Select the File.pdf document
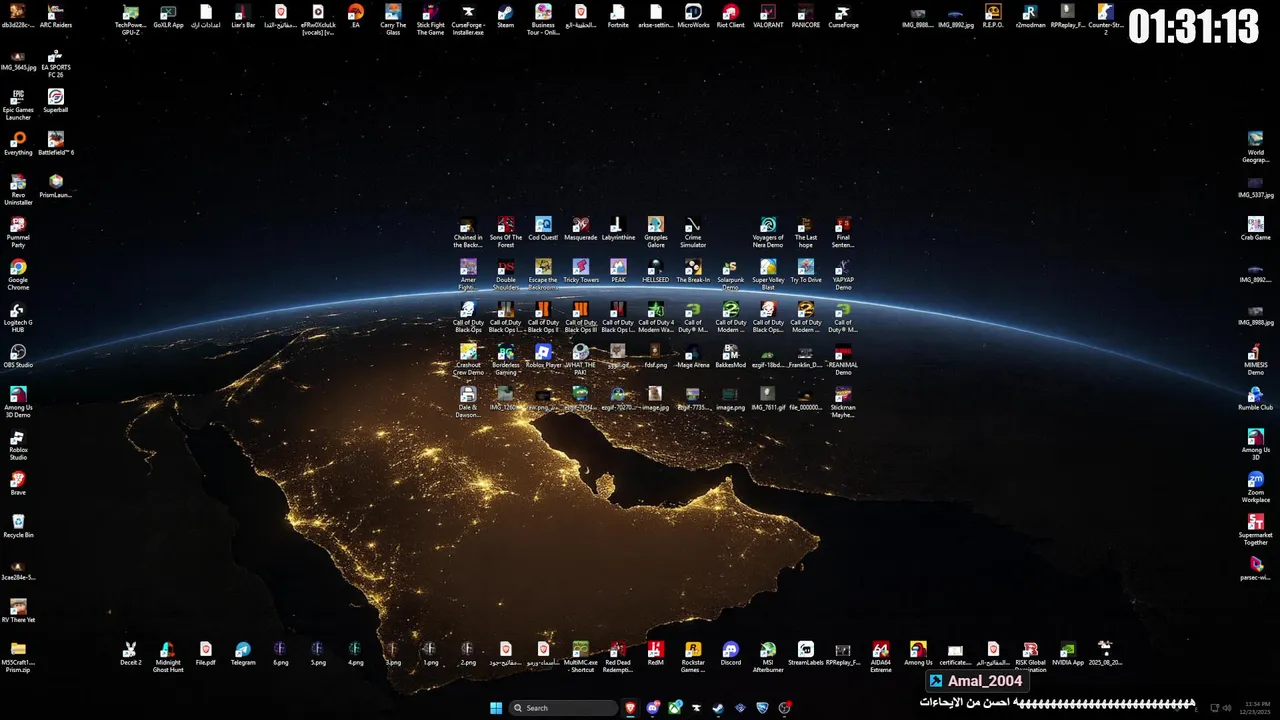Viewport: 1280px width, 720px height. (x=205, y=654)
